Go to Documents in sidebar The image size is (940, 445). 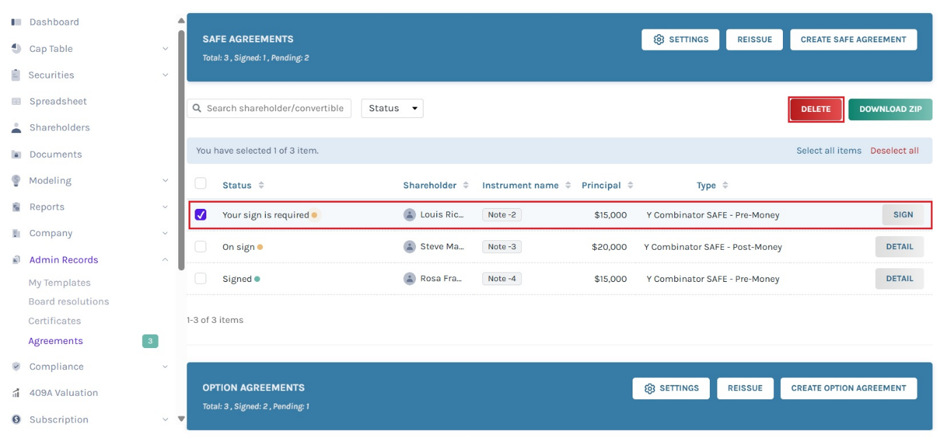pyautogui.click(x=56, y=154)
